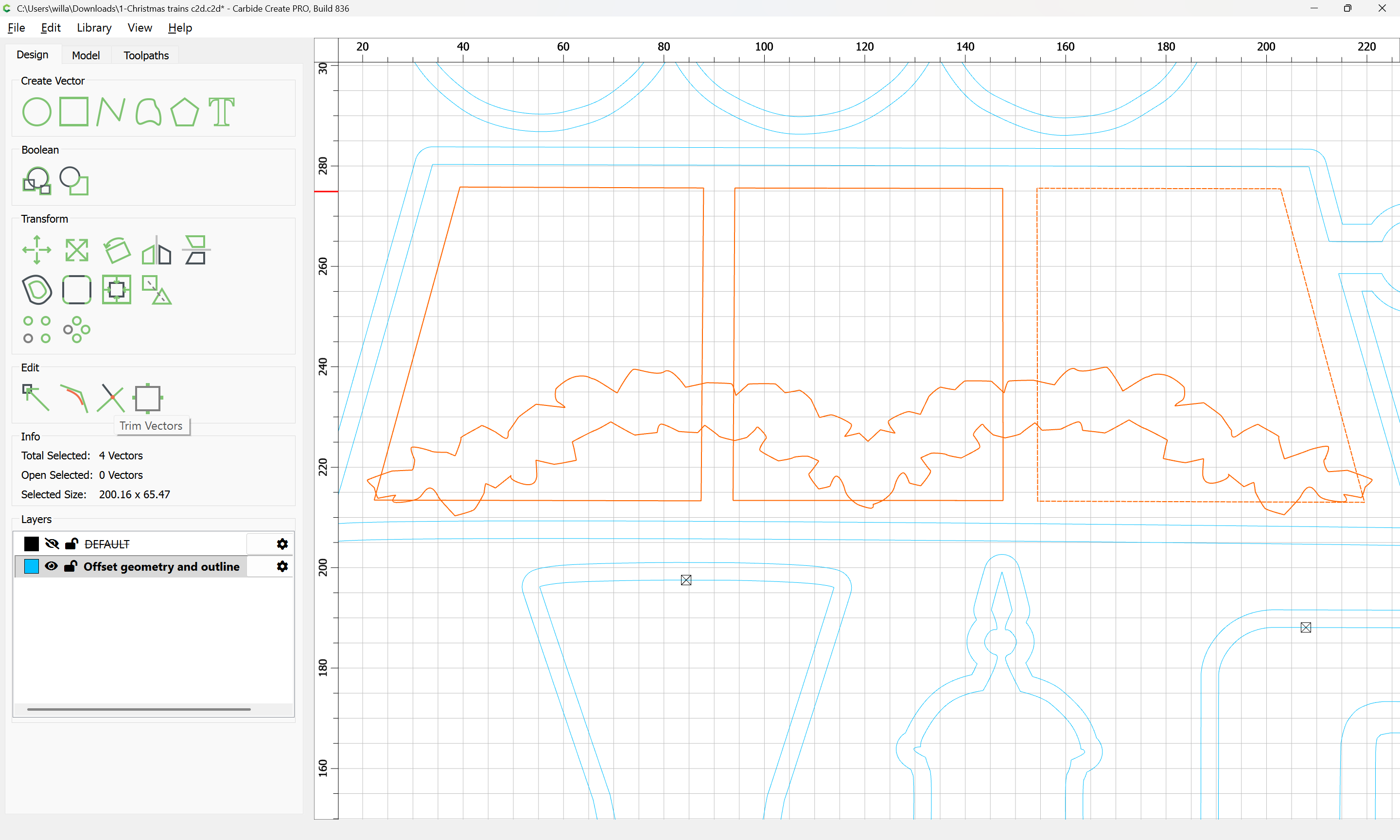Activate the Text creation tool
Screen dimensions: 1400x840
[221, 111]
